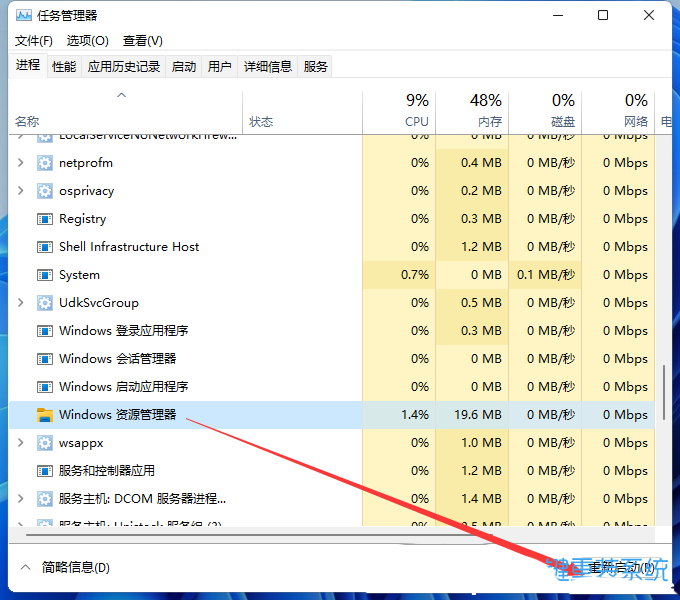The height and width of the screenshot is (600, 680).
Task: Close the Task Manager window
Action: 649,16
